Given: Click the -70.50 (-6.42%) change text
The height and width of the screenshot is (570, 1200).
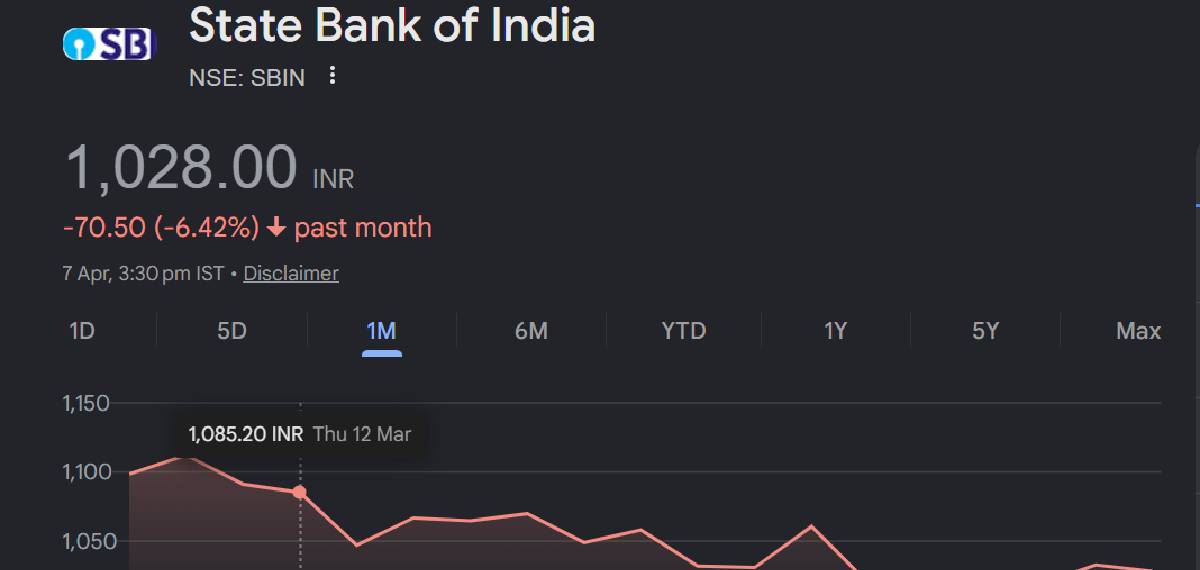Looking at the screenshot, I should (x=161, y=228).
